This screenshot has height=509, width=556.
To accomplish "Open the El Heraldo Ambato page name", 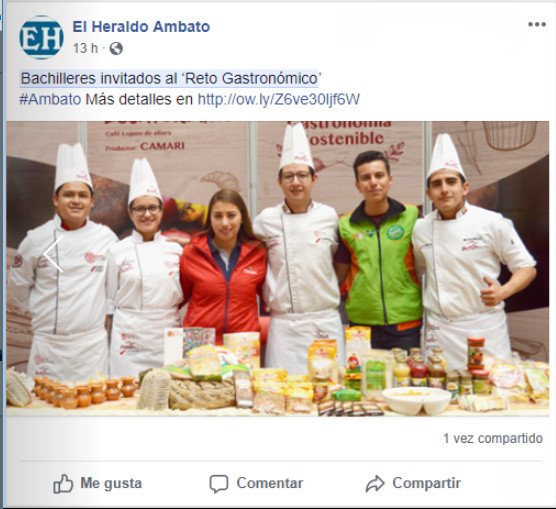I will pyautogui.click(x=141, y=27).
